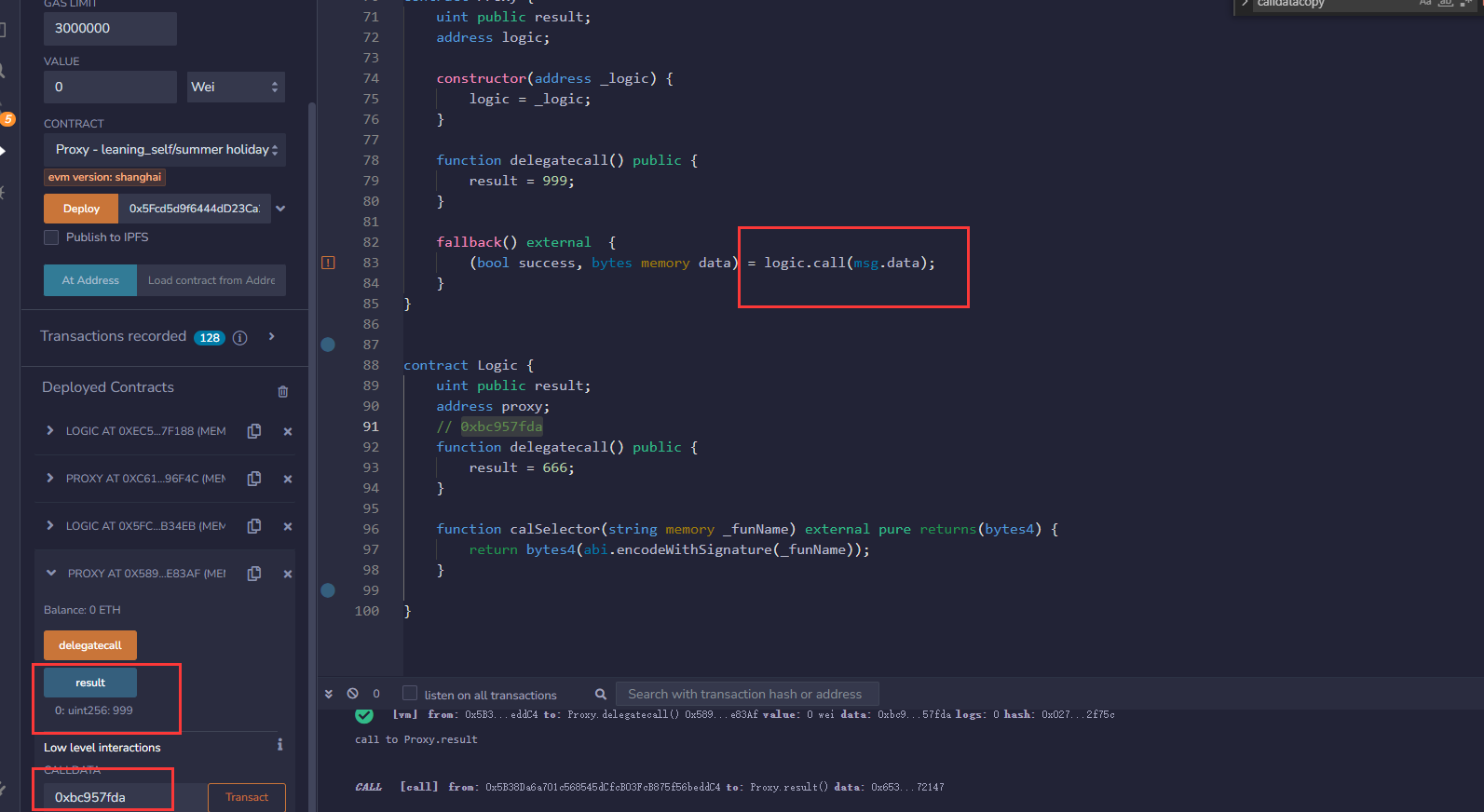
Task: Open sidebar icon with orange 5 badge
Action: pos(7,118)
